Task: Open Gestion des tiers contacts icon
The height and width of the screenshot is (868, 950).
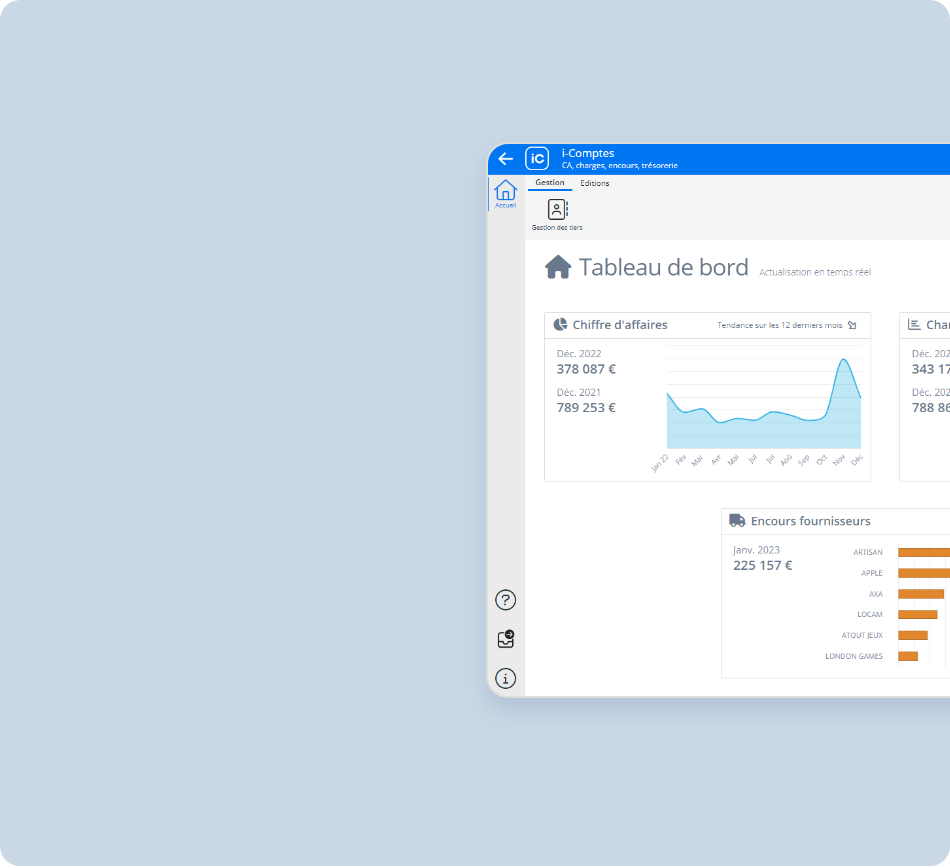Action: (x=557, y=210)
